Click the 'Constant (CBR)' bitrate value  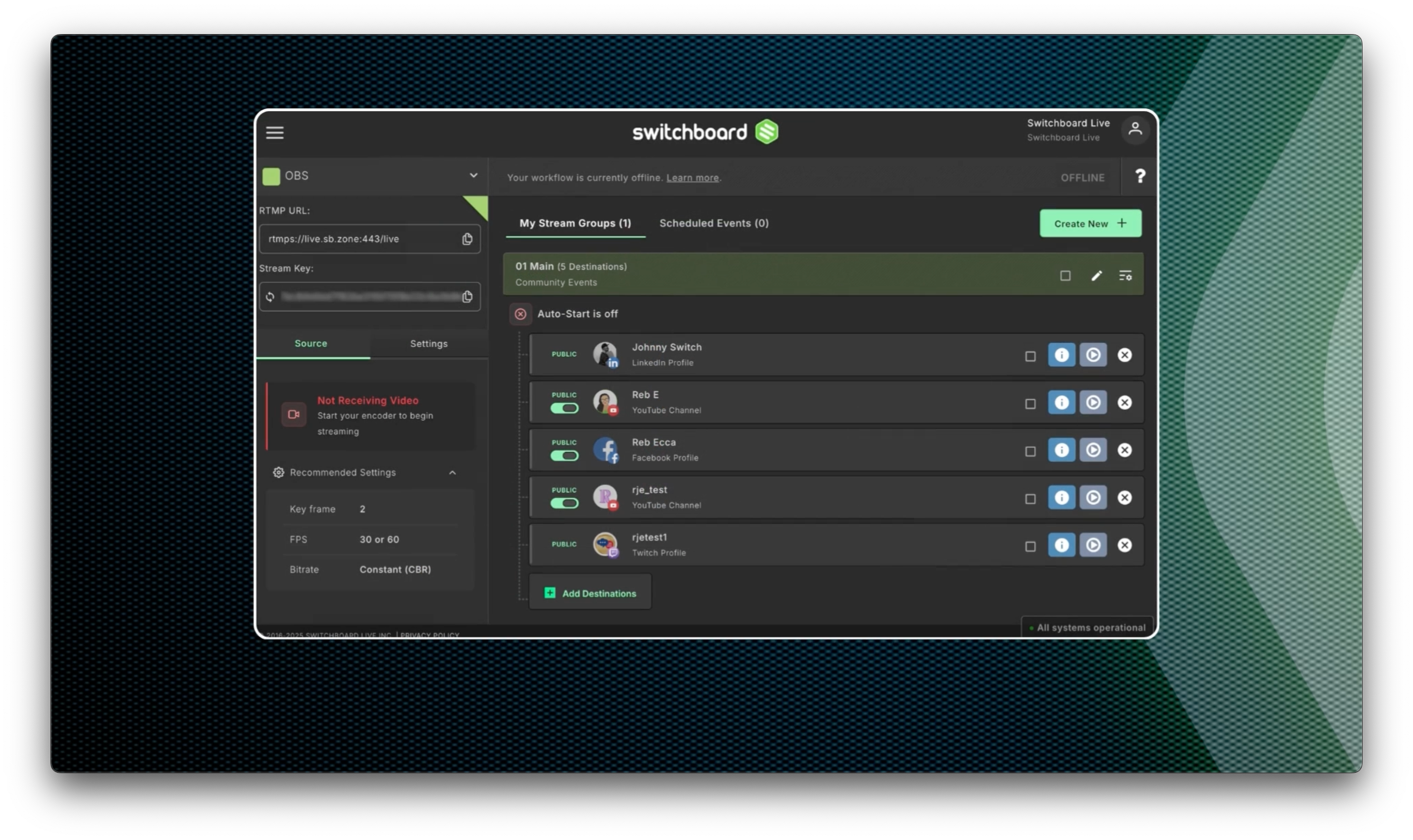pos(395,570)
